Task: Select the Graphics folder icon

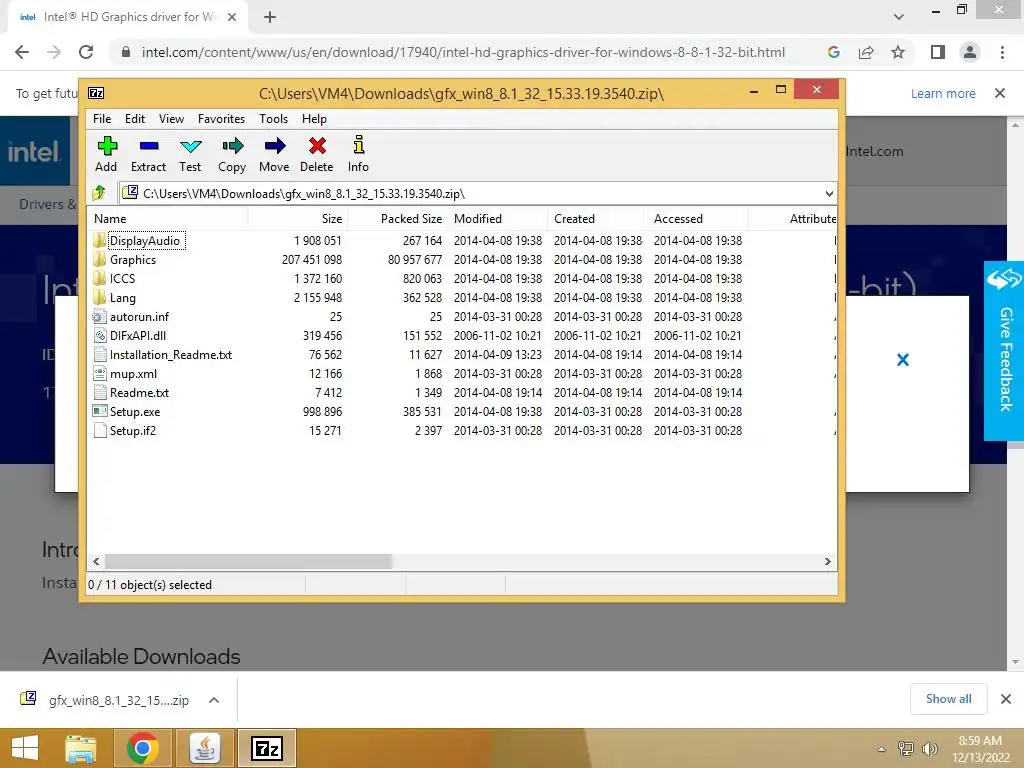Action: (x=99, y=259)
